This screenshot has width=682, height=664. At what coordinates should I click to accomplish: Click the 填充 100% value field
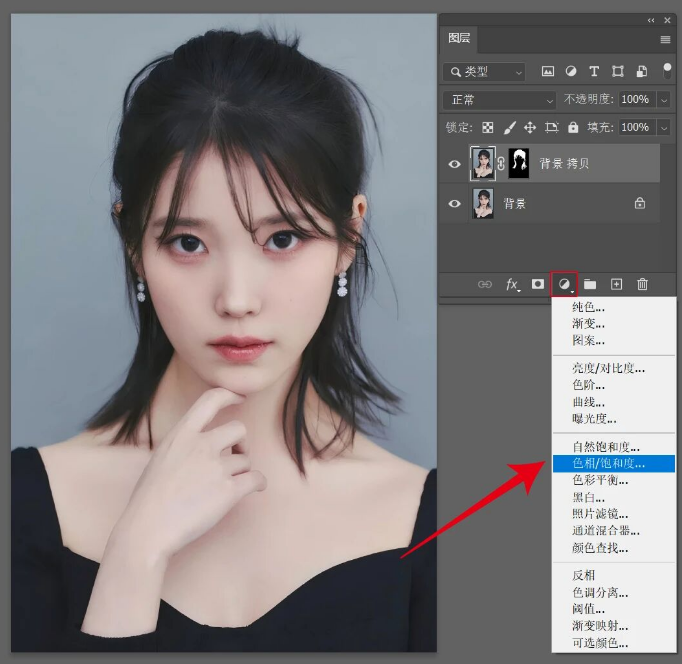pos(637,127)
